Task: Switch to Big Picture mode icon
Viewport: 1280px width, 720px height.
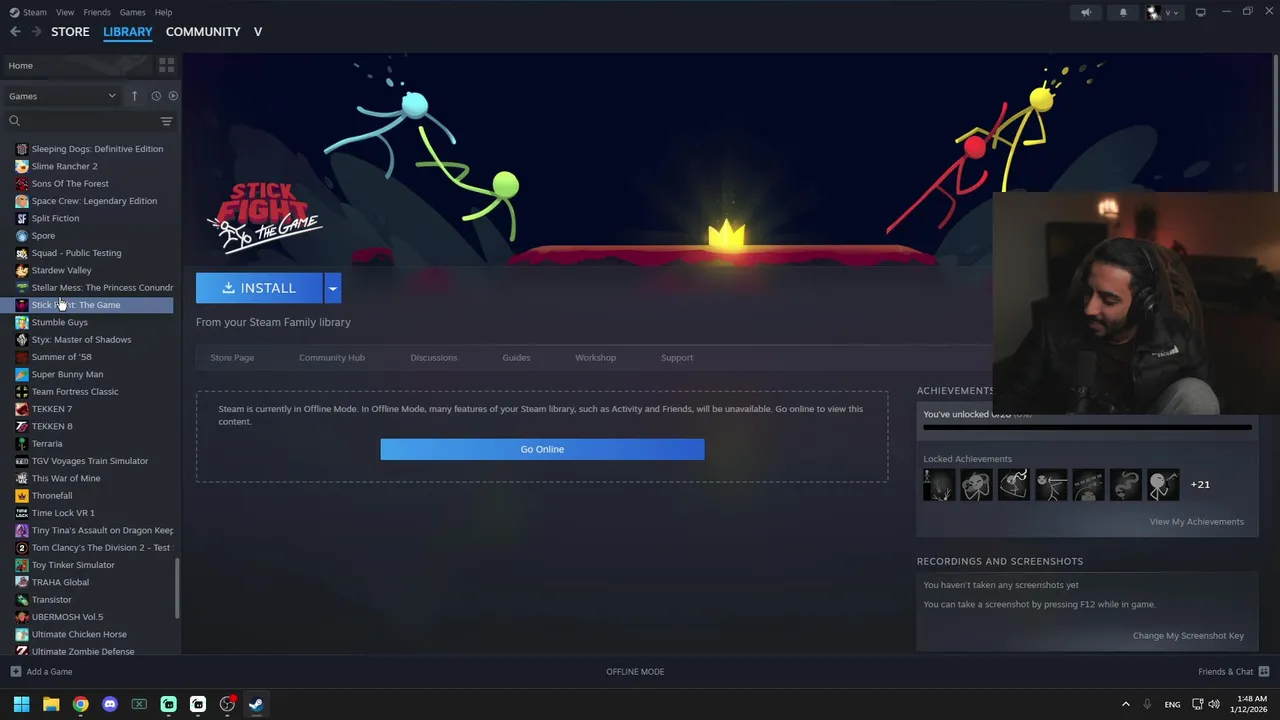Action: tap(1200, 12)
